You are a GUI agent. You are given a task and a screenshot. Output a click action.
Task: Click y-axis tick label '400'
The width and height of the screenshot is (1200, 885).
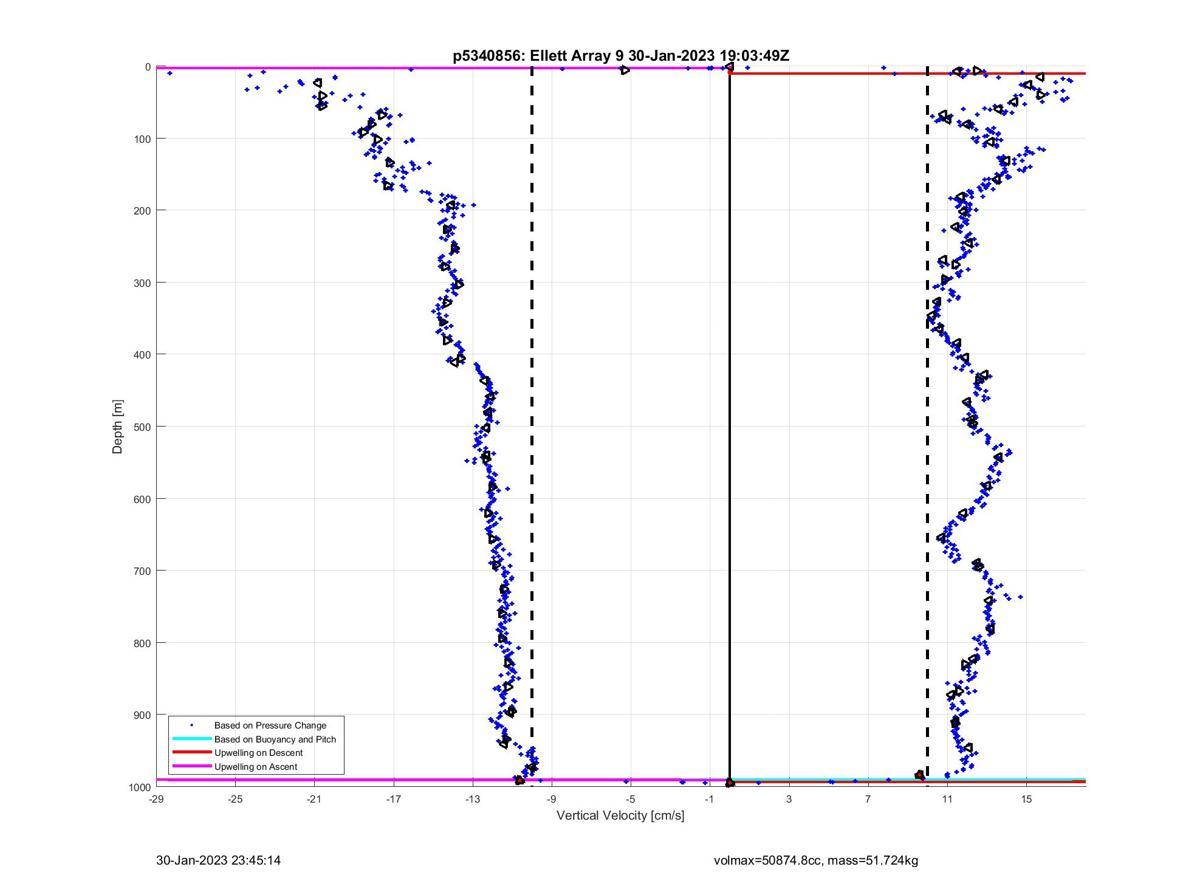pyautogui.click(x=142, y=354)
